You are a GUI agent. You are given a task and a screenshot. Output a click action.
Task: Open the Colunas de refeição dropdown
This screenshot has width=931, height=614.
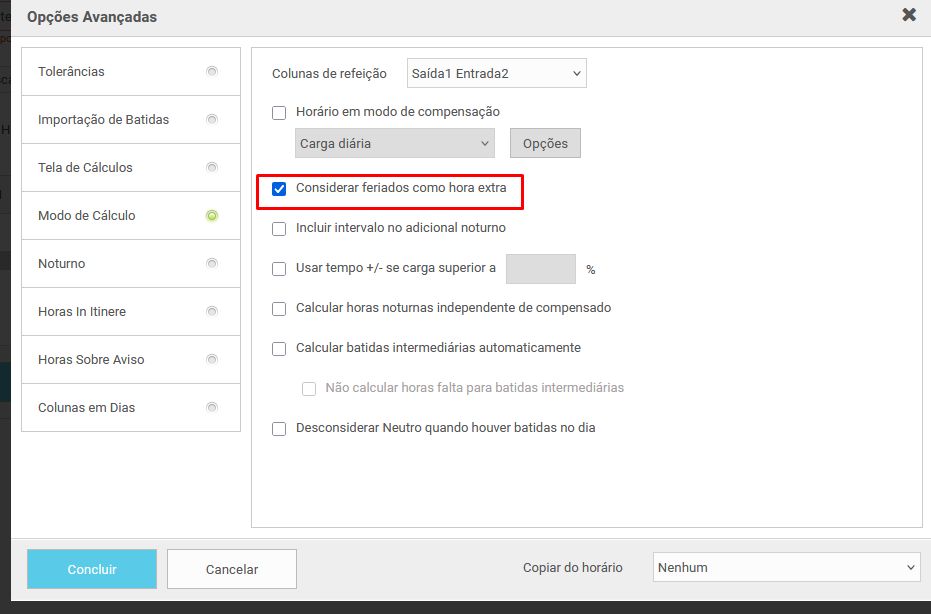496,73
